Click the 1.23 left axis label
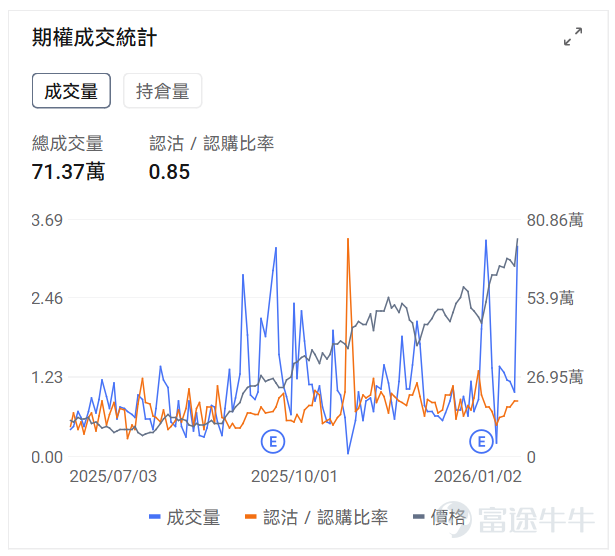This screenshot has height=556, width=615. pos(47,377)
